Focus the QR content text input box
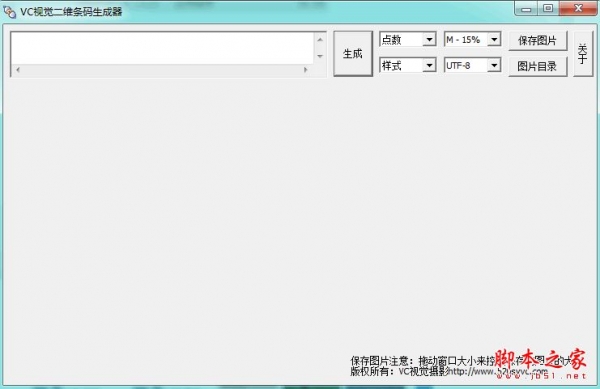 pyautogui.click(x=162, y=48)
